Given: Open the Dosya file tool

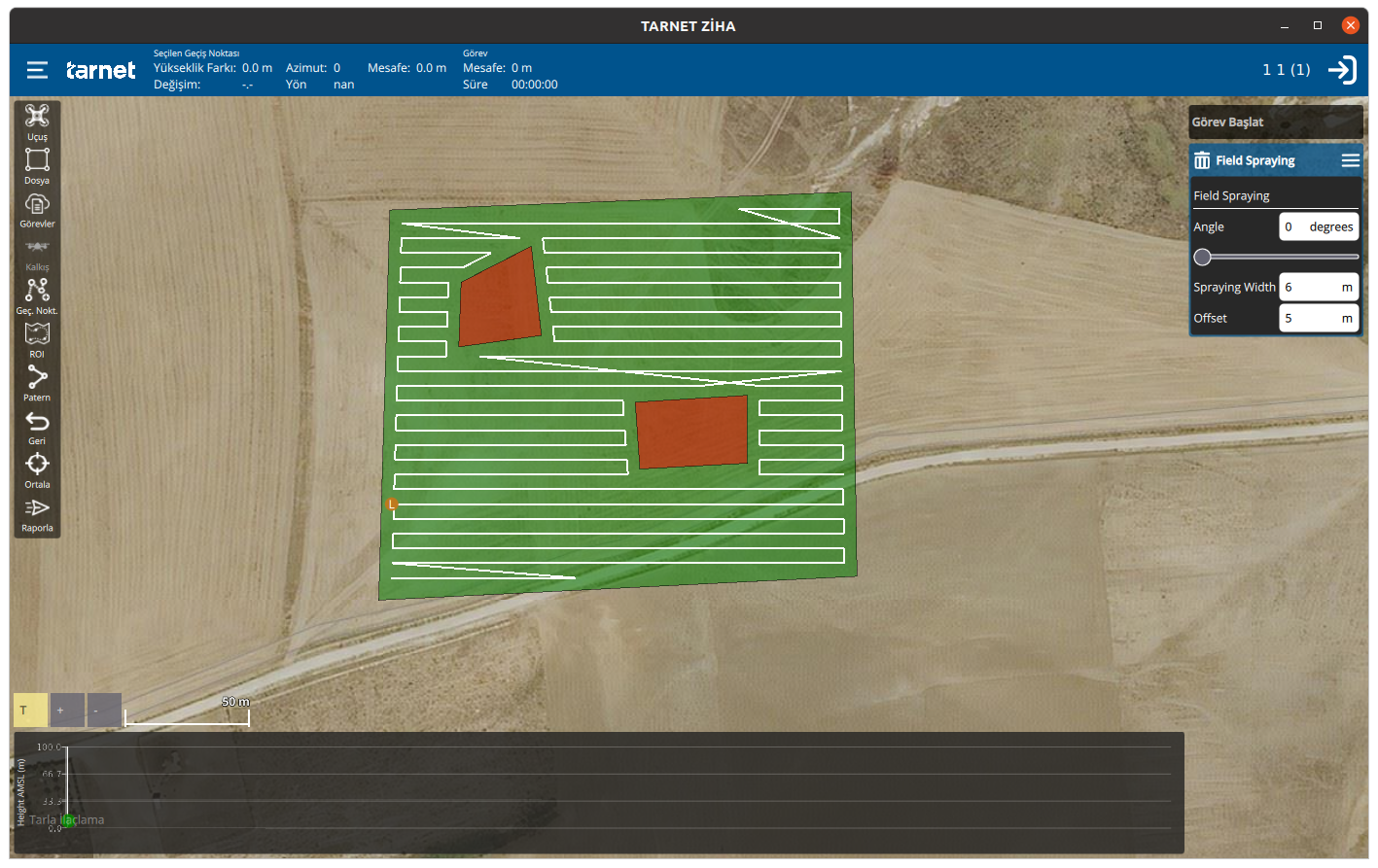Looking at the screenshot, I should pos(37,166).
